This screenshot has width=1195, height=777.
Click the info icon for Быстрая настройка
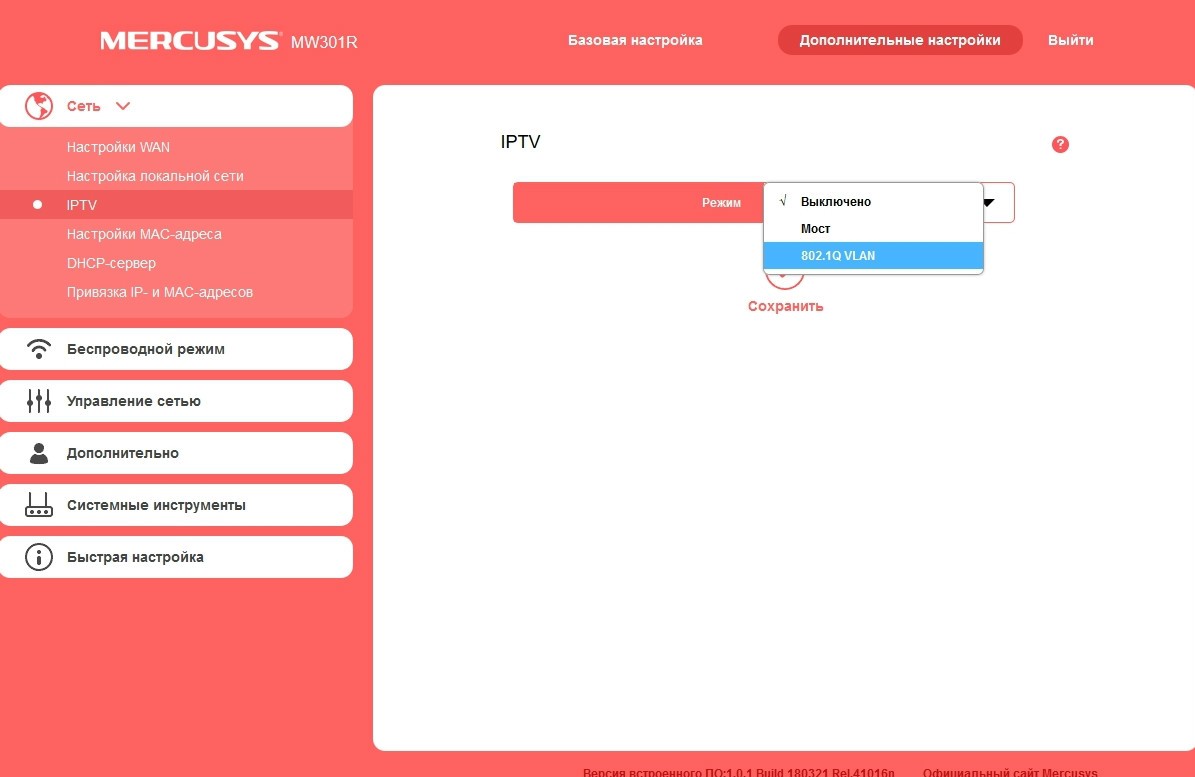coord(39,557)
